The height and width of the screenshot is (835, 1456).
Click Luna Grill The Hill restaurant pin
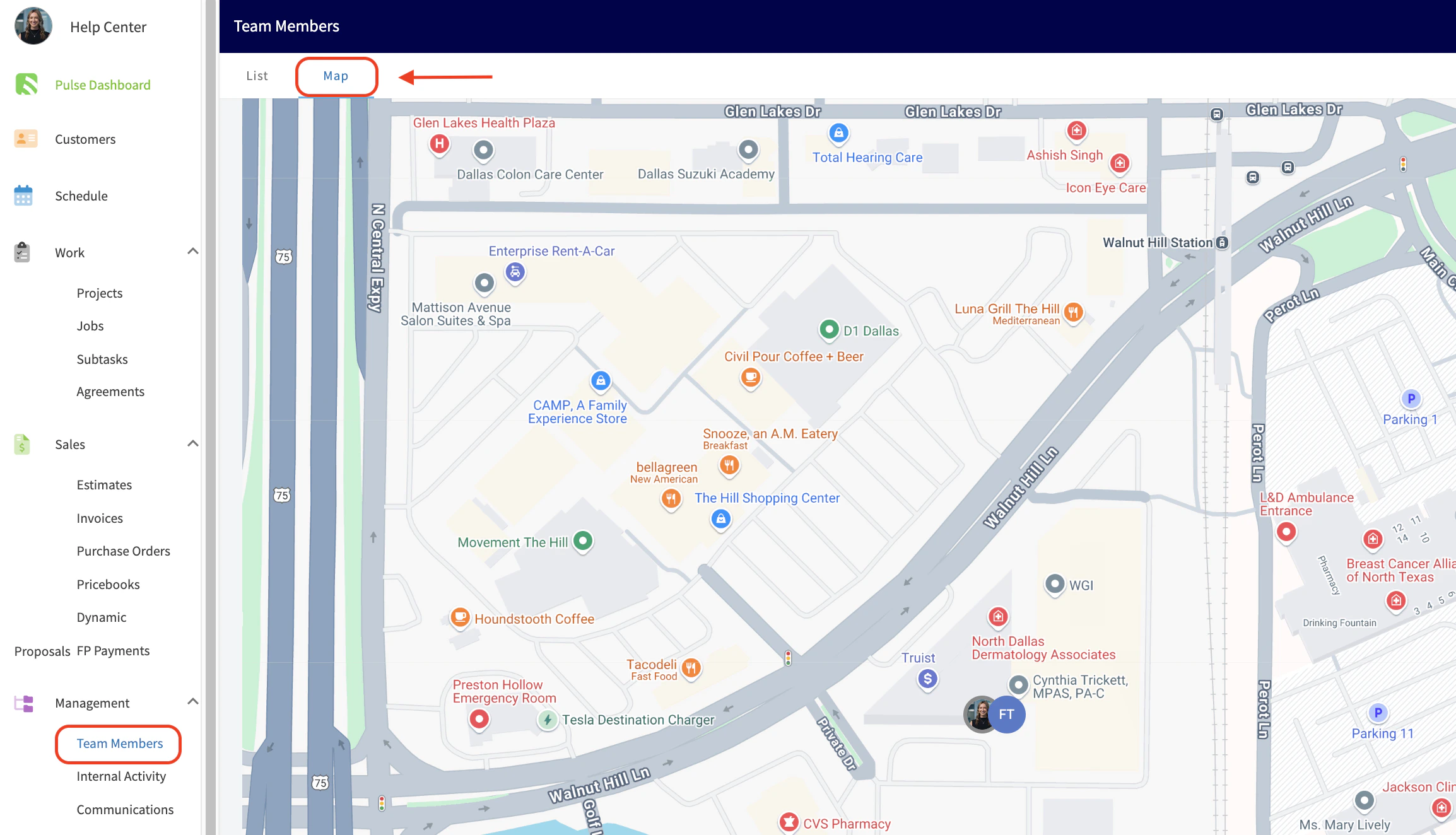coord(1073,313)
